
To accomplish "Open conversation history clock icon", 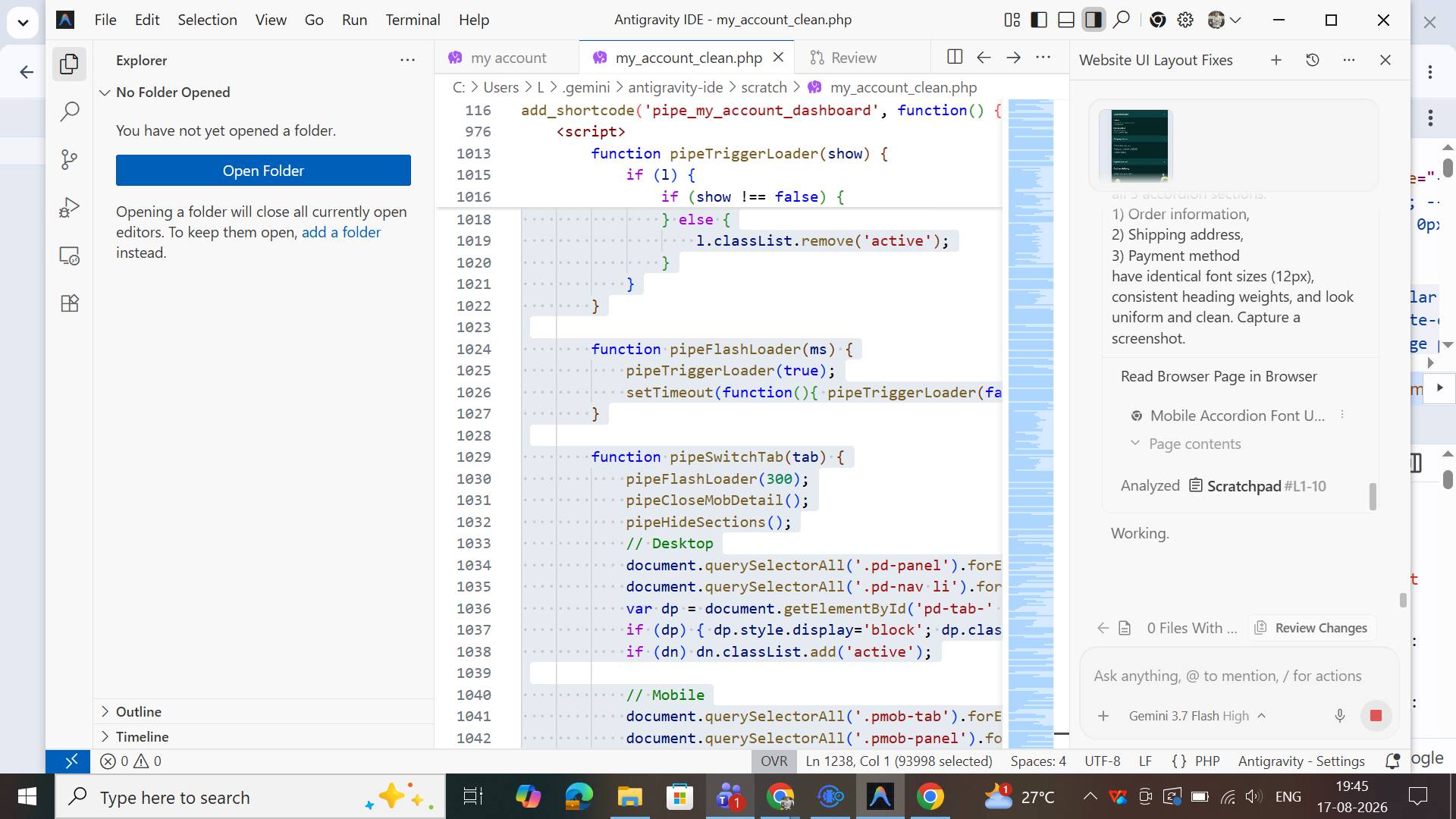I will (x=1313, y=60).
